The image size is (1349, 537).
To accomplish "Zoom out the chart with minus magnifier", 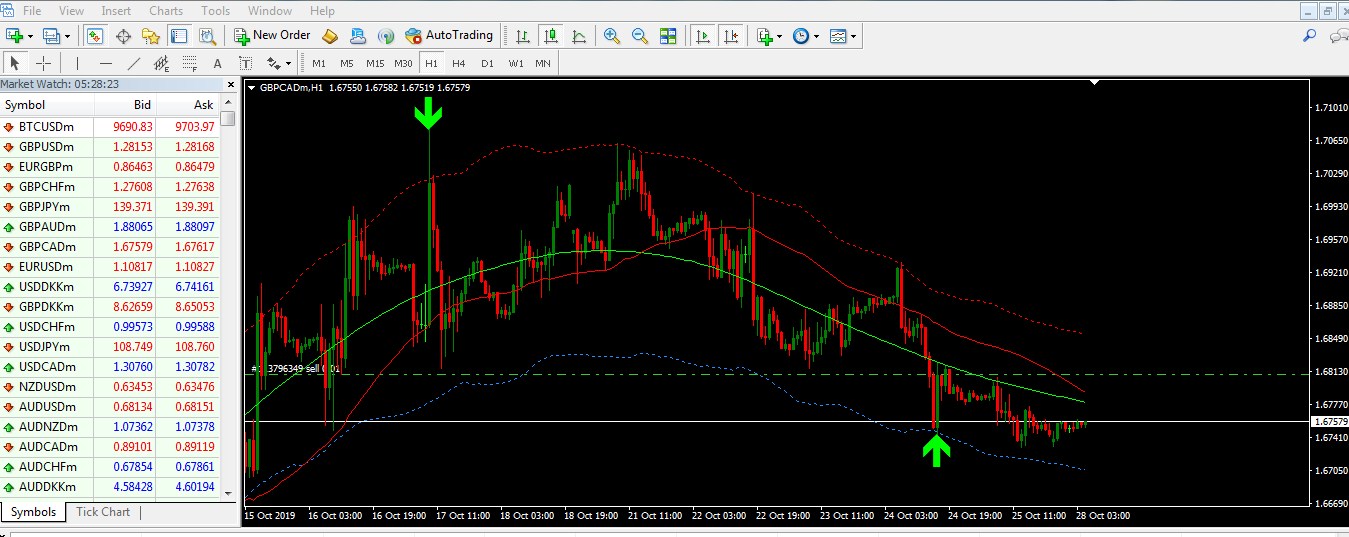I will click(640, 36).
